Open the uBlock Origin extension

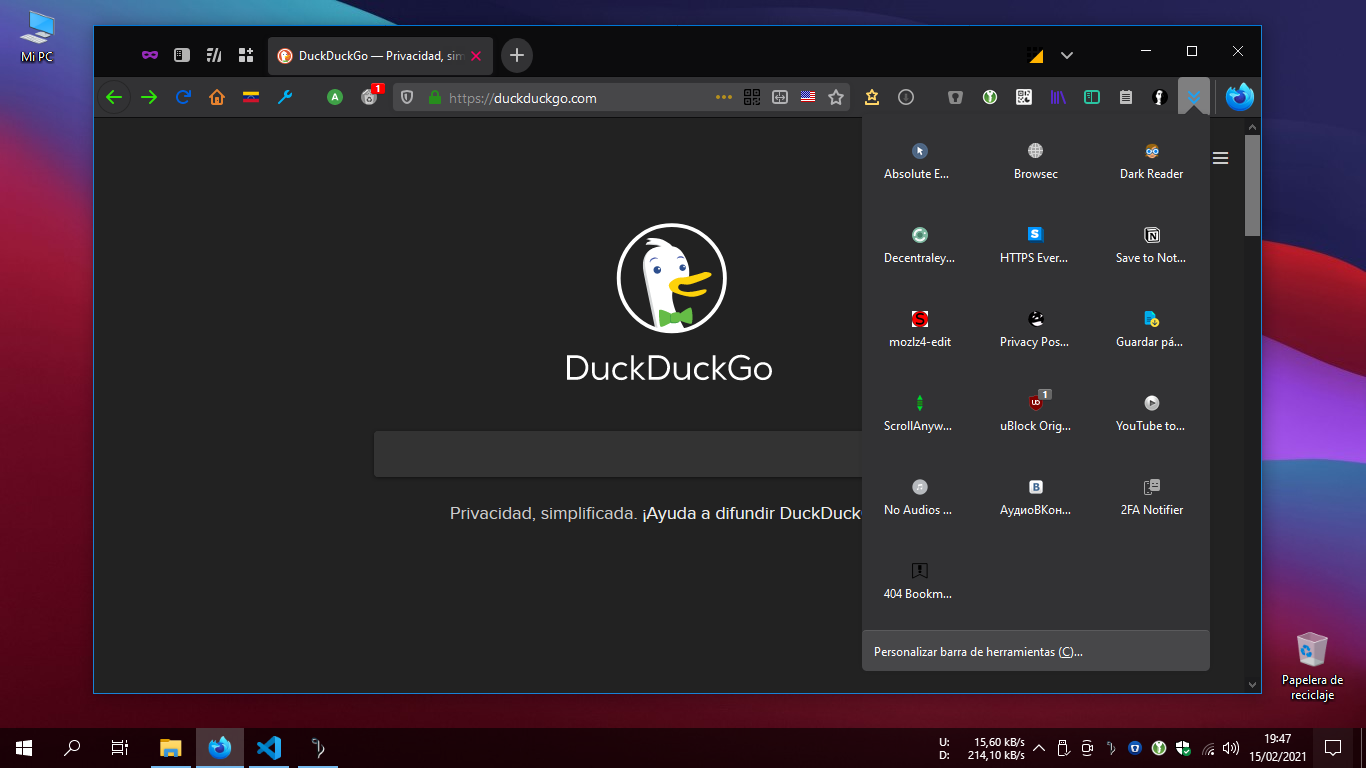coord(1035,413)
